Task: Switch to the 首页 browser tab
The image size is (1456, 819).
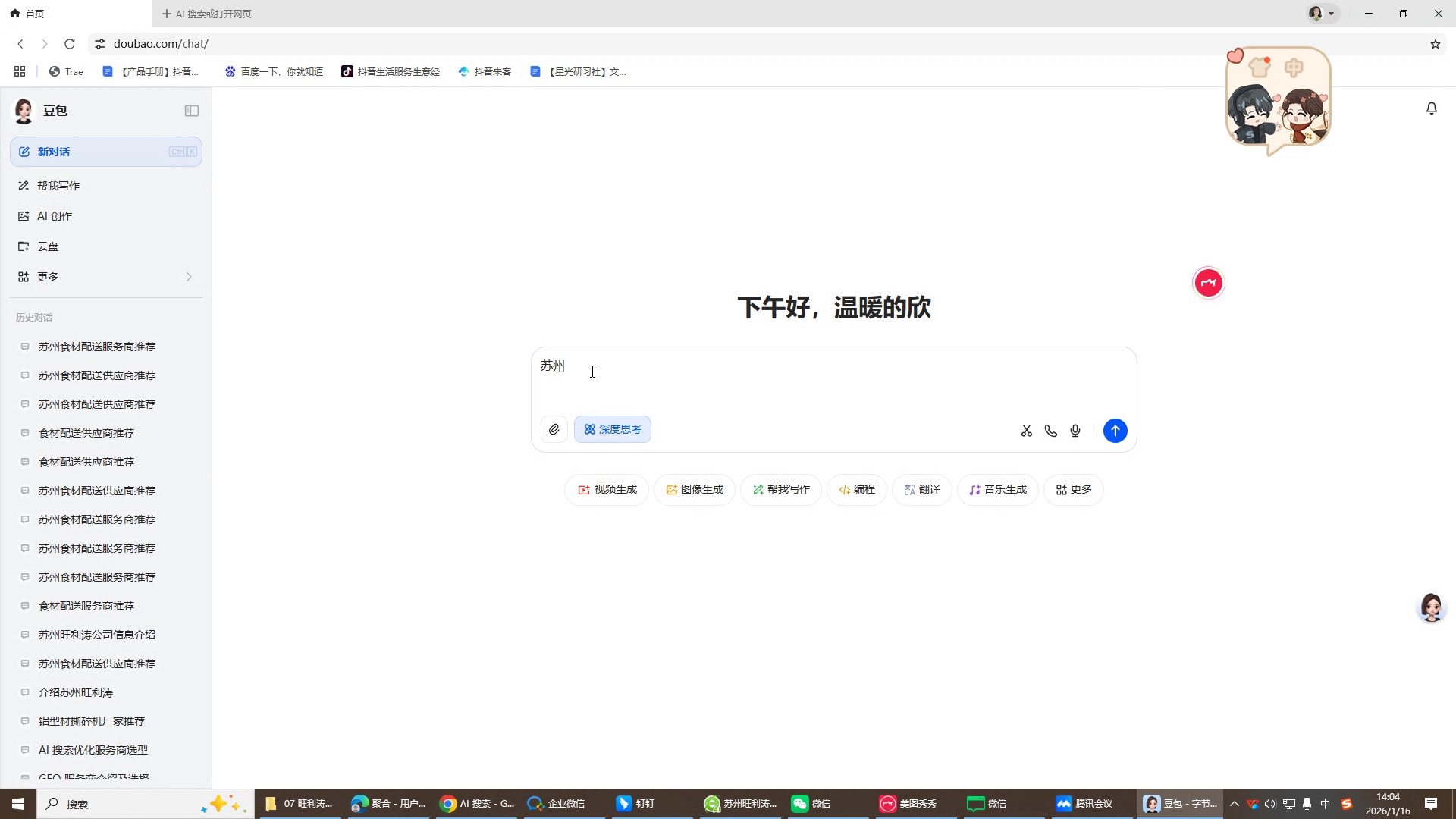Action: point(33,13)
